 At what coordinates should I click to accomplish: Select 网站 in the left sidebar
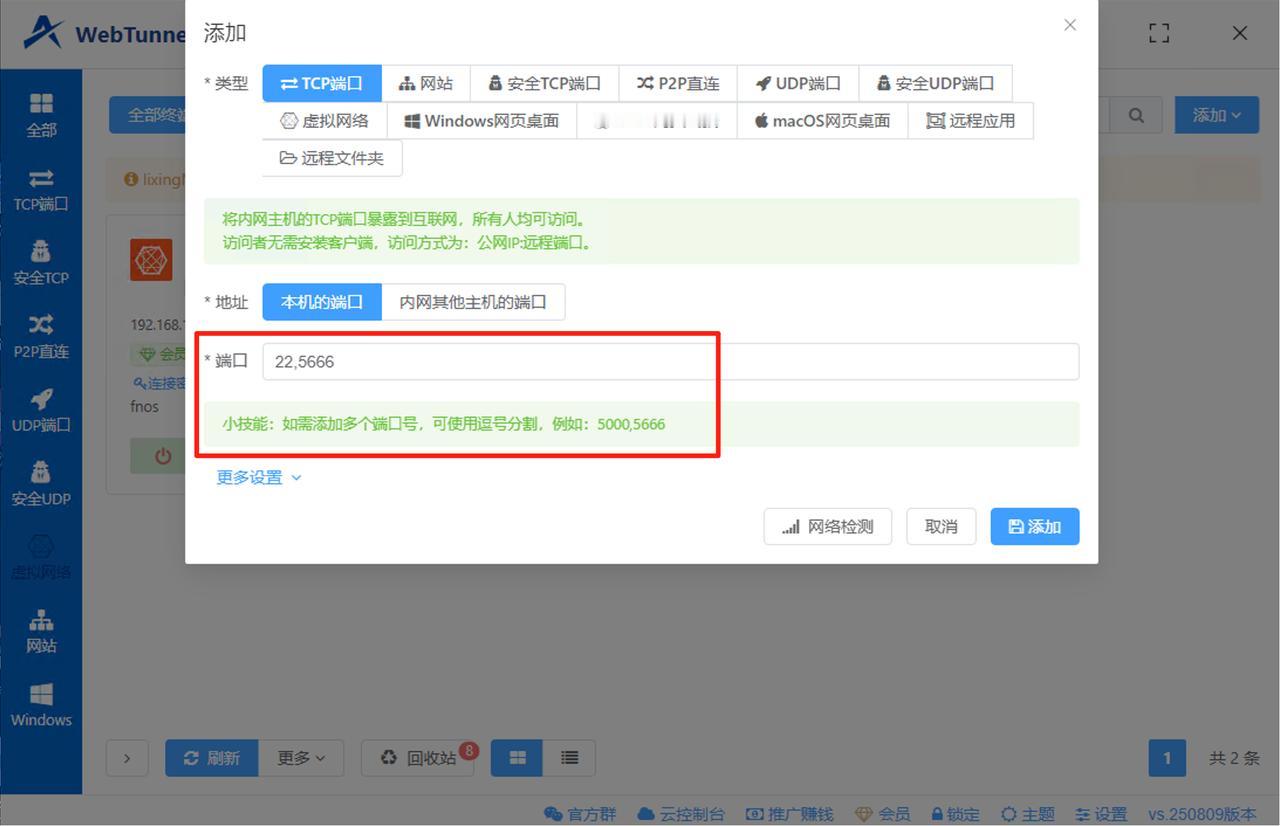pyautogui.click(x=40, y=631)
